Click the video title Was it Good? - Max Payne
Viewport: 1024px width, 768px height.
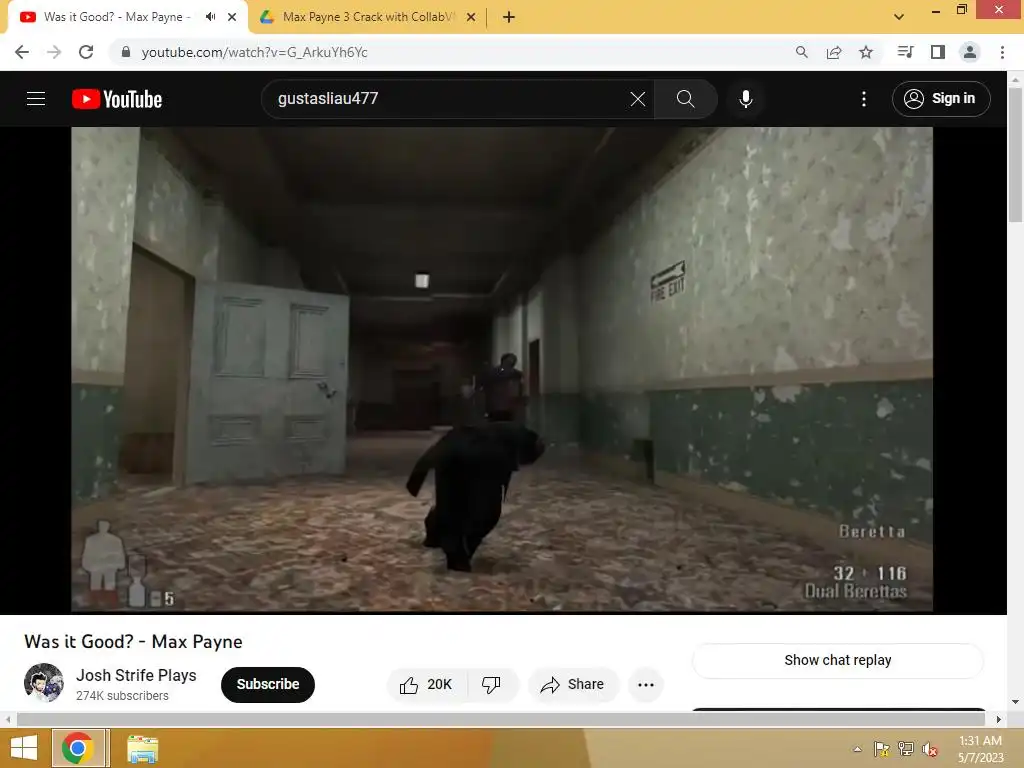tap(133, 642)
